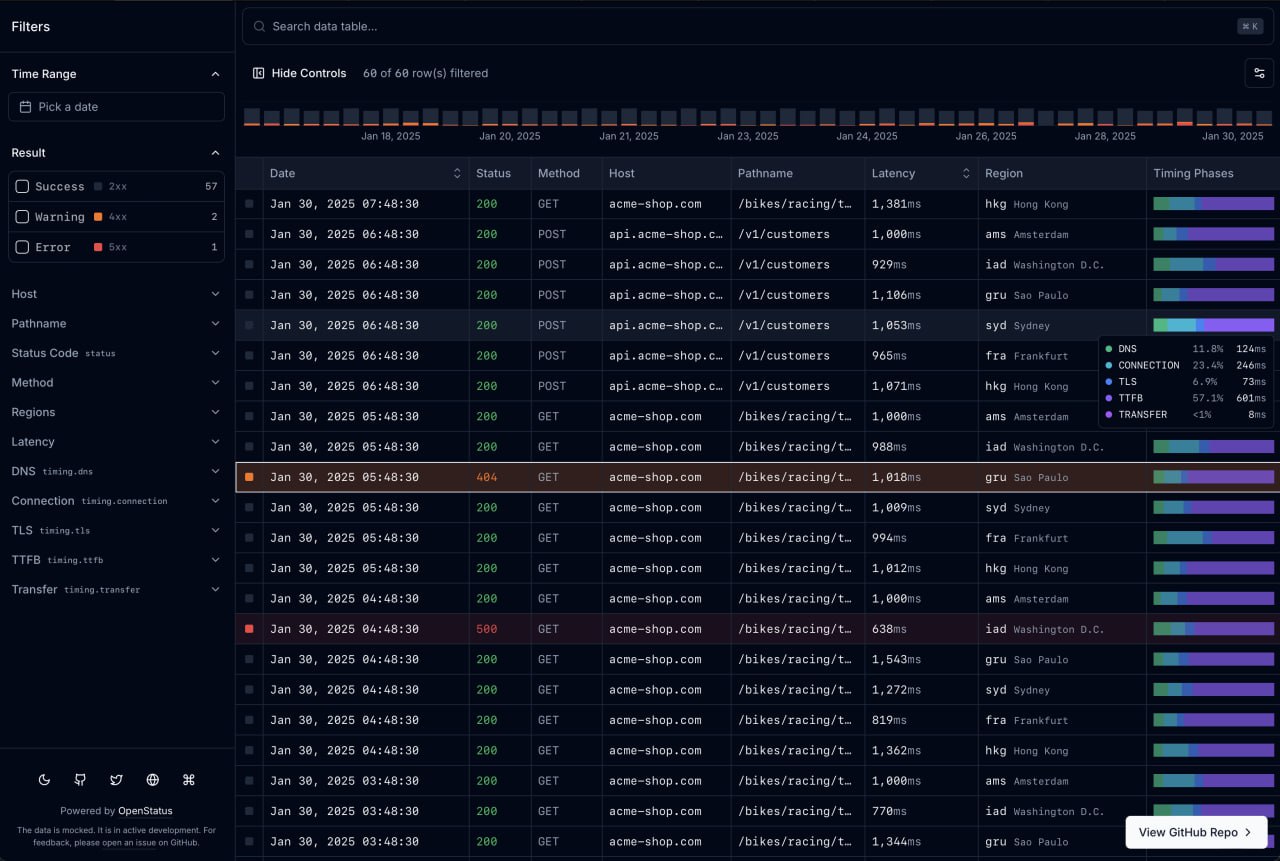
Task: Open the view options sliders icon
Action: click(x=1259, y=73)
